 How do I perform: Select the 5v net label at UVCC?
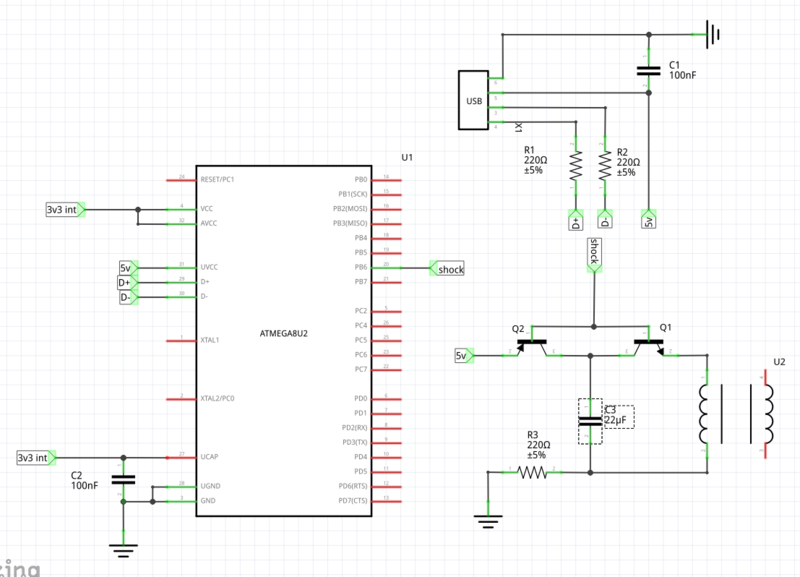point(128,268)
